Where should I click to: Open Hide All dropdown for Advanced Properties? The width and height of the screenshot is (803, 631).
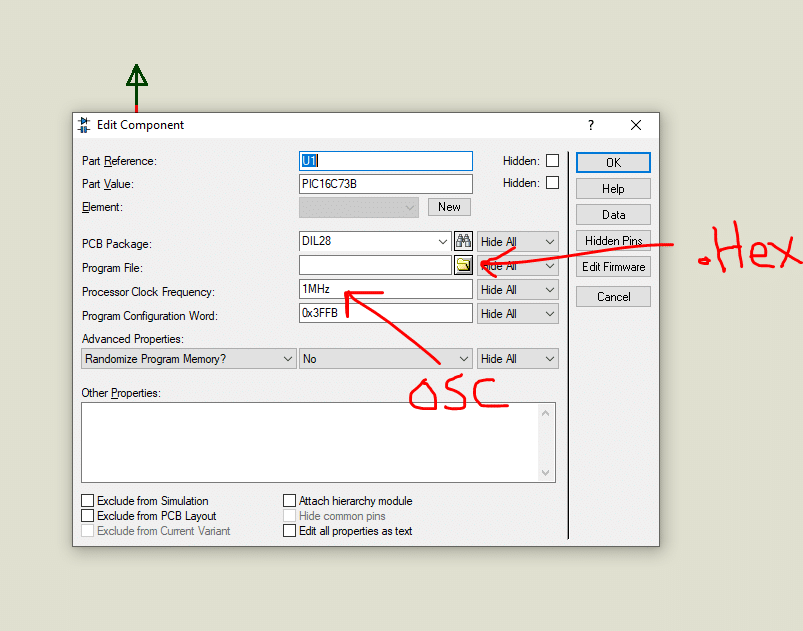point(517,359)
